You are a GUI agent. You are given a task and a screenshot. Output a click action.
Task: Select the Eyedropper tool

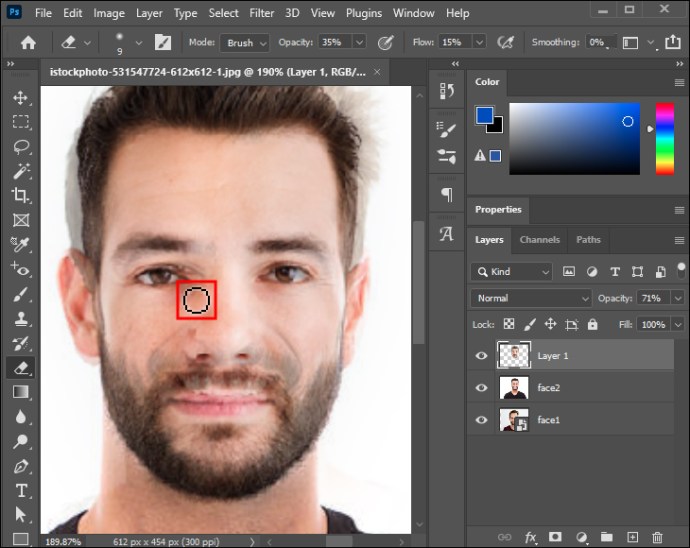(21, 244)
